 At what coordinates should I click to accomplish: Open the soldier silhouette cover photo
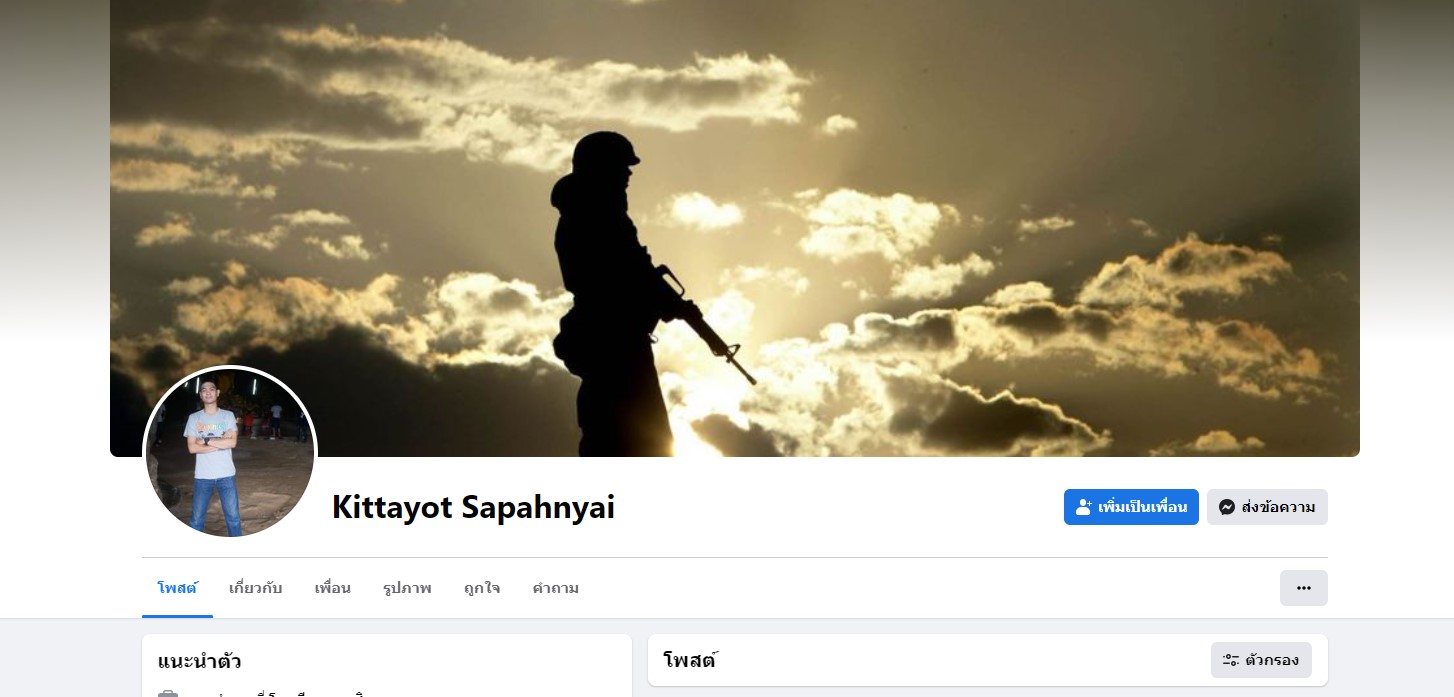click(735, 228)
